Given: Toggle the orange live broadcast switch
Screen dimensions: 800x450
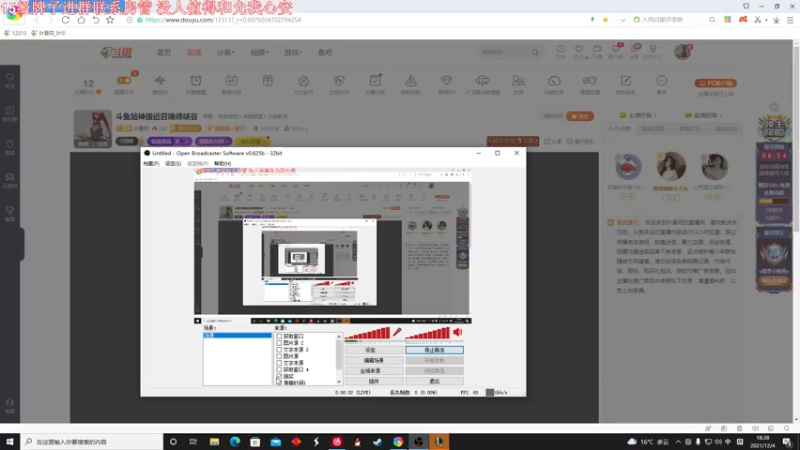Looking at the screenshot, I should (124, 80).
